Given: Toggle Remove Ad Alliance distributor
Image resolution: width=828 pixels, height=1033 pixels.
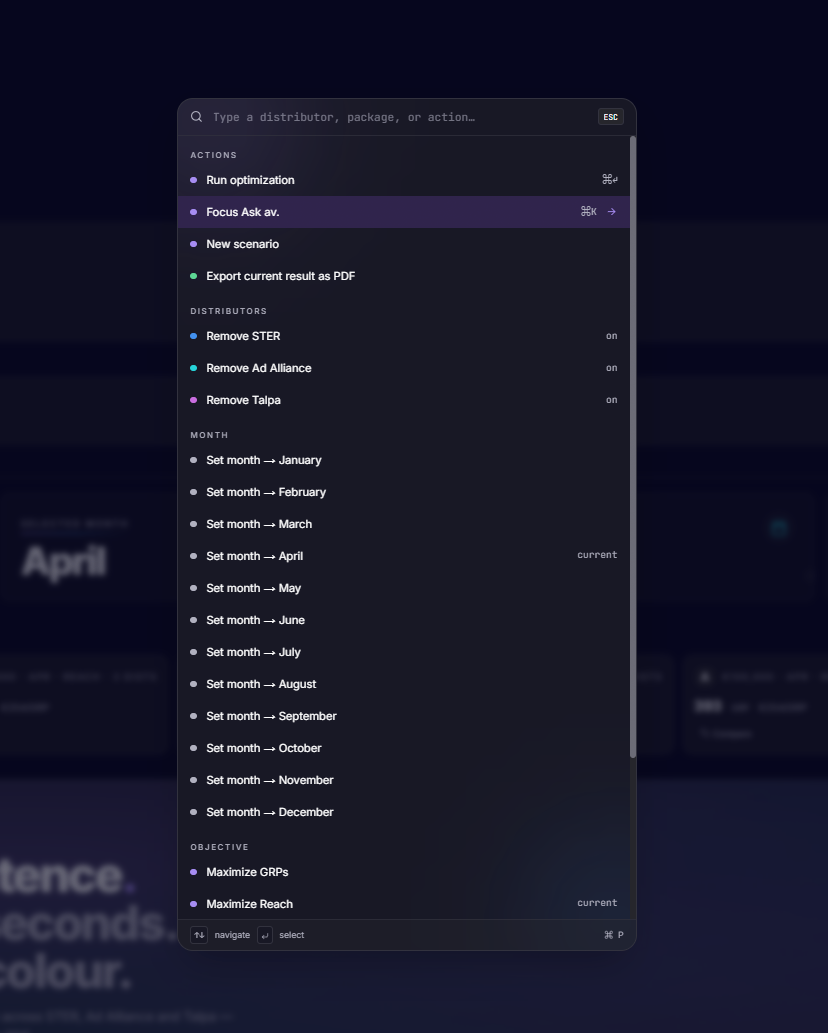Looking at the screenshot, I should (x=404, y=368).
